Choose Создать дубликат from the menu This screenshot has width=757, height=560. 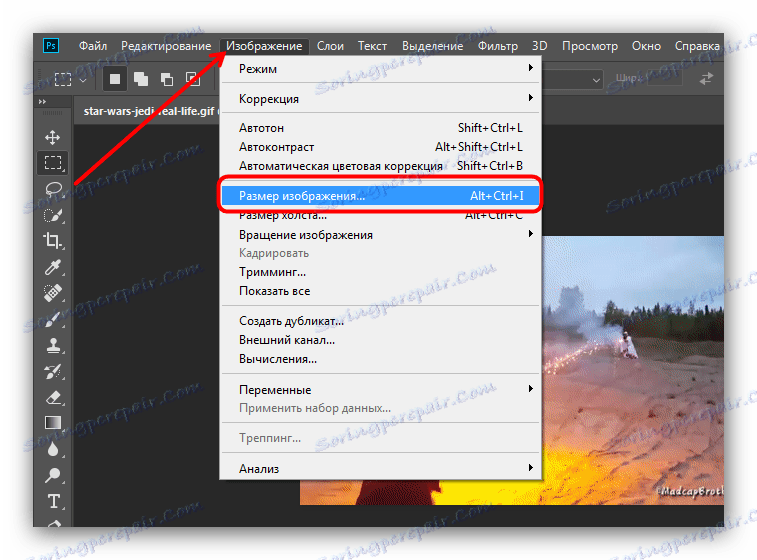pyautogui.click(x=380, y=321)
